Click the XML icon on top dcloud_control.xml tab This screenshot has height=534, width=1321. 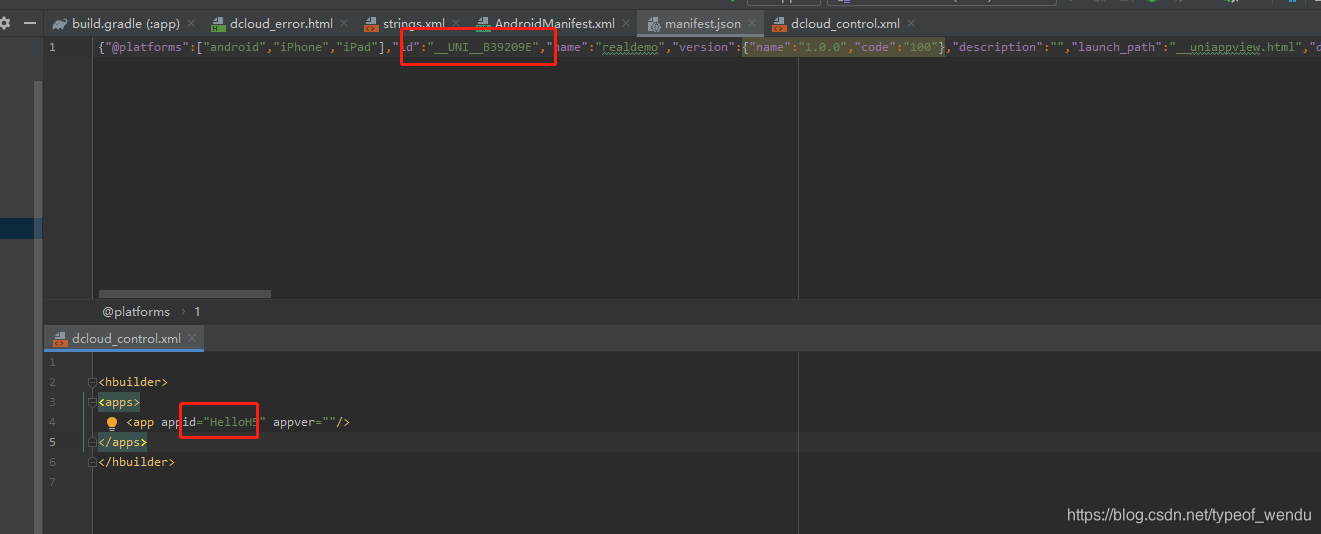[x=779, y=23]
